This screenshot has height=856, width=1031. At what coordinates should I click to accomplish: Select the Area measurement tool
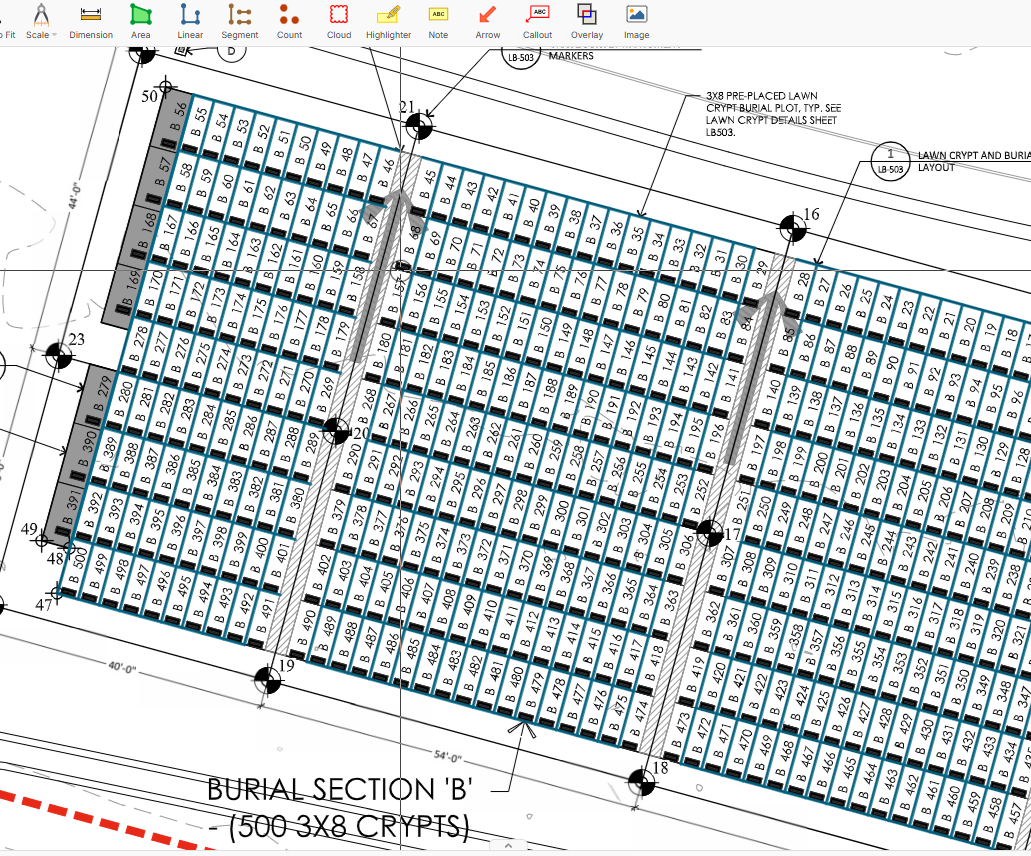point(141,22)
